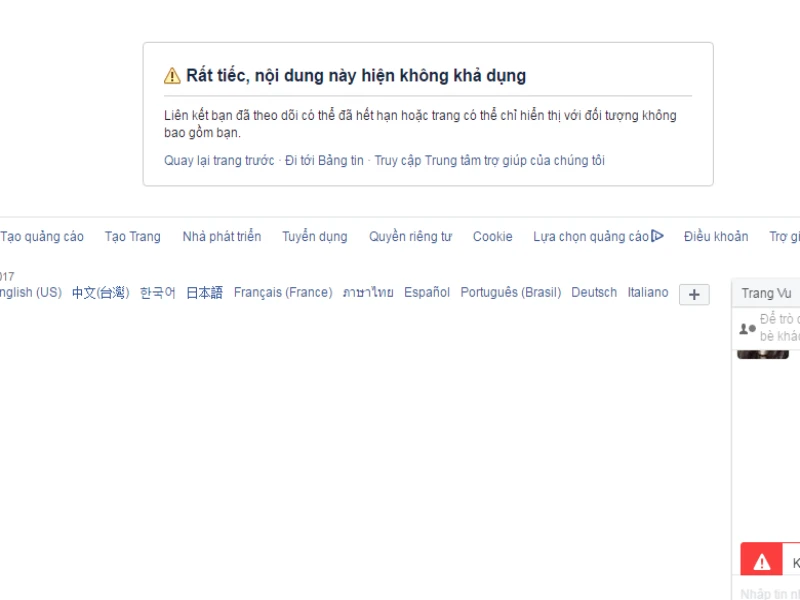Open the 'Tạo quảng cáo' footer link
This screenshot has height=600, width=800.
tap(42, 237)
